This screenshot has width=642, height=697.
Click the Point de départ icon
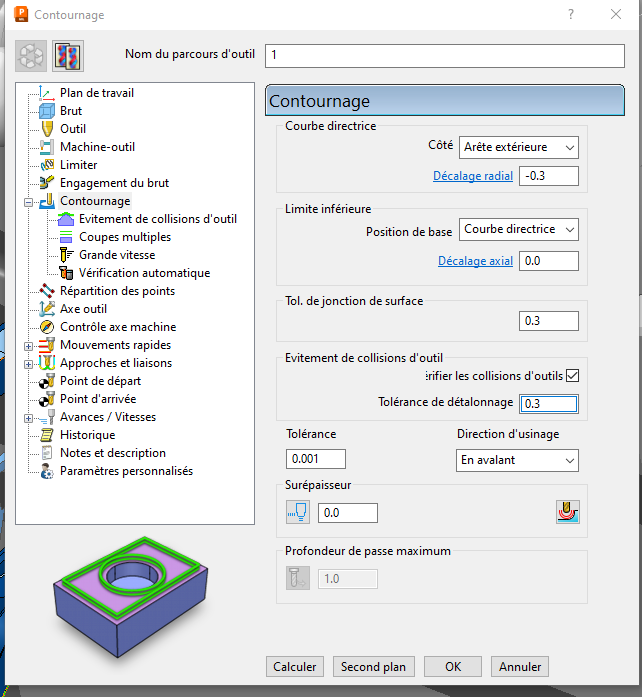(47, 381)
